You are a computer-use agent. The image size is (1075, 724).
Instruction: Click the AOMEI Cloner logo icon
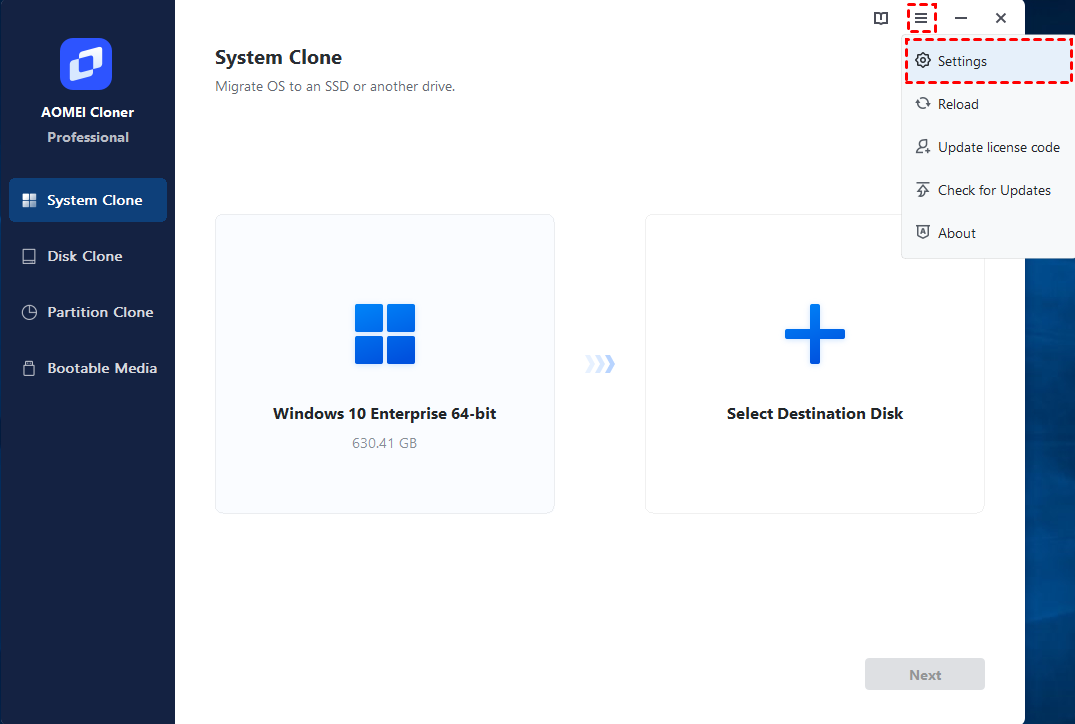point(86,64)
